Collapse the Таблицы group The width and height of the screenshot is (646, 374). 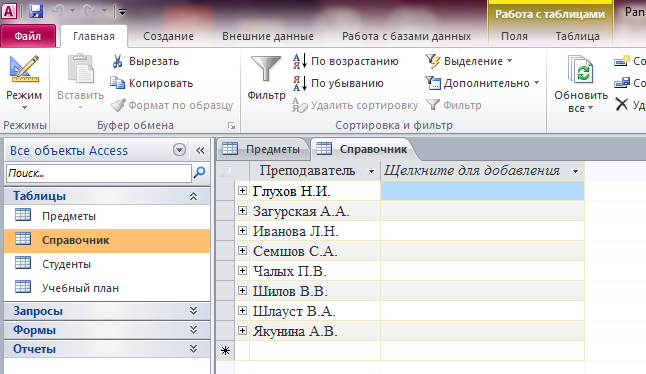[x=193, y=196]
